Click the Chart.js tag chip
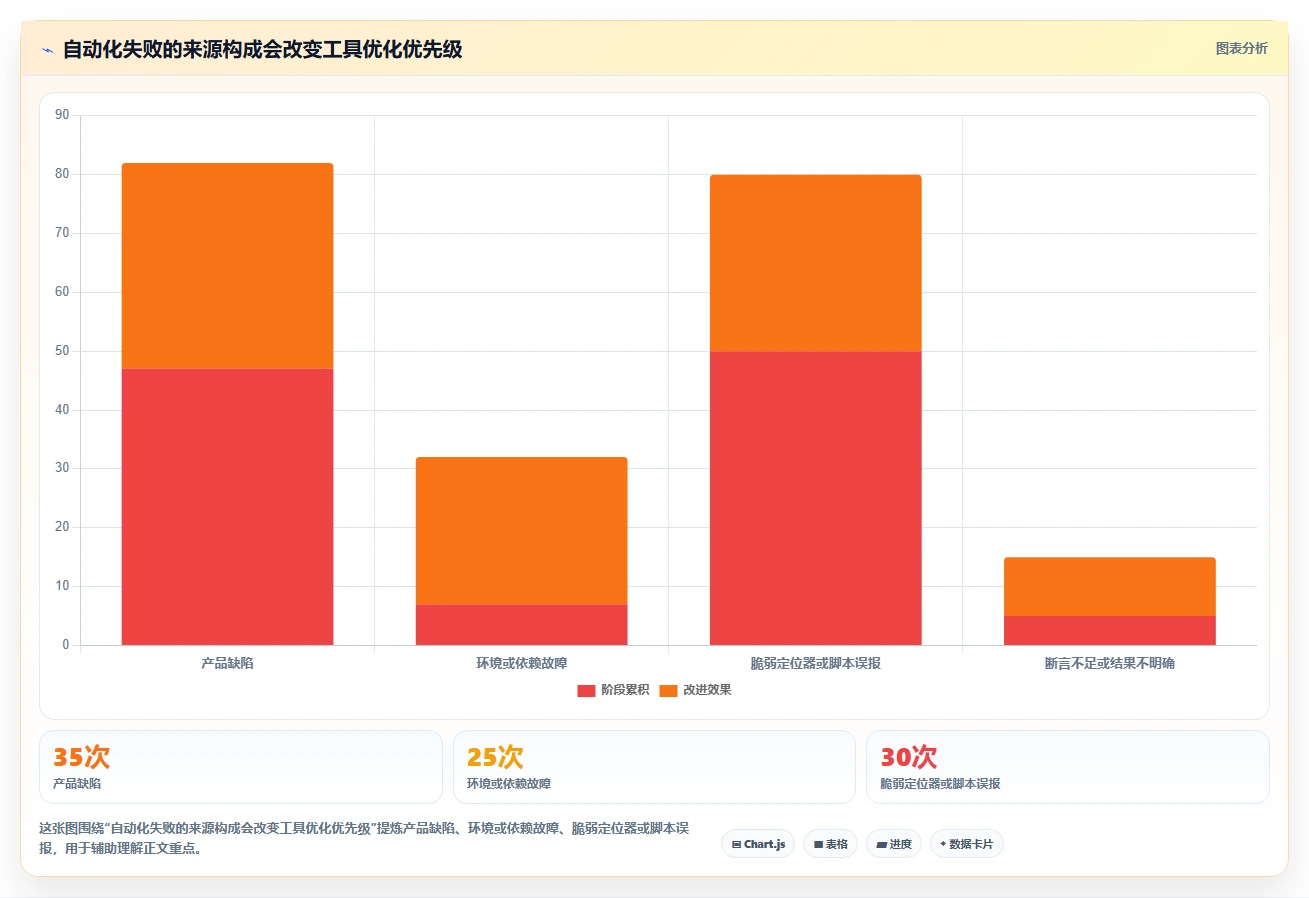Screen dimensions: 1309x898 758,844
